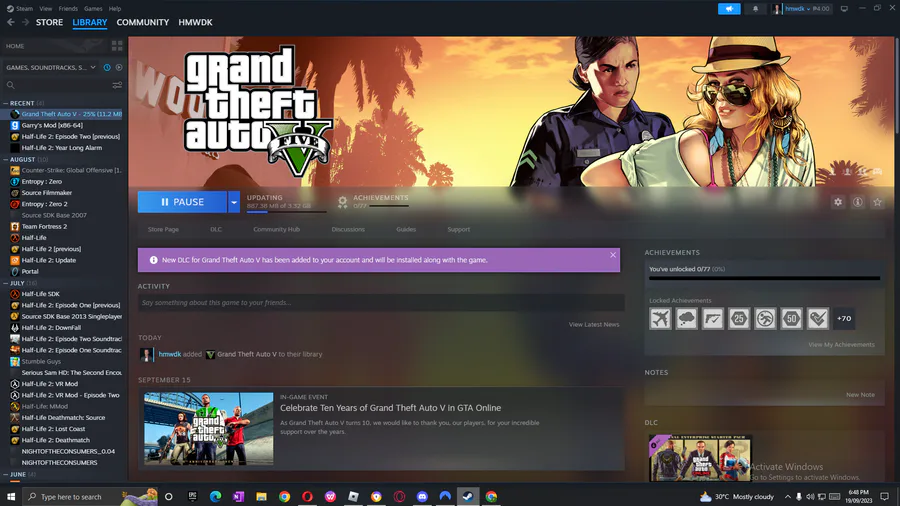900x506 pixels.
Task: Click the 50 badge locked achievement
Action: point(792,318)
